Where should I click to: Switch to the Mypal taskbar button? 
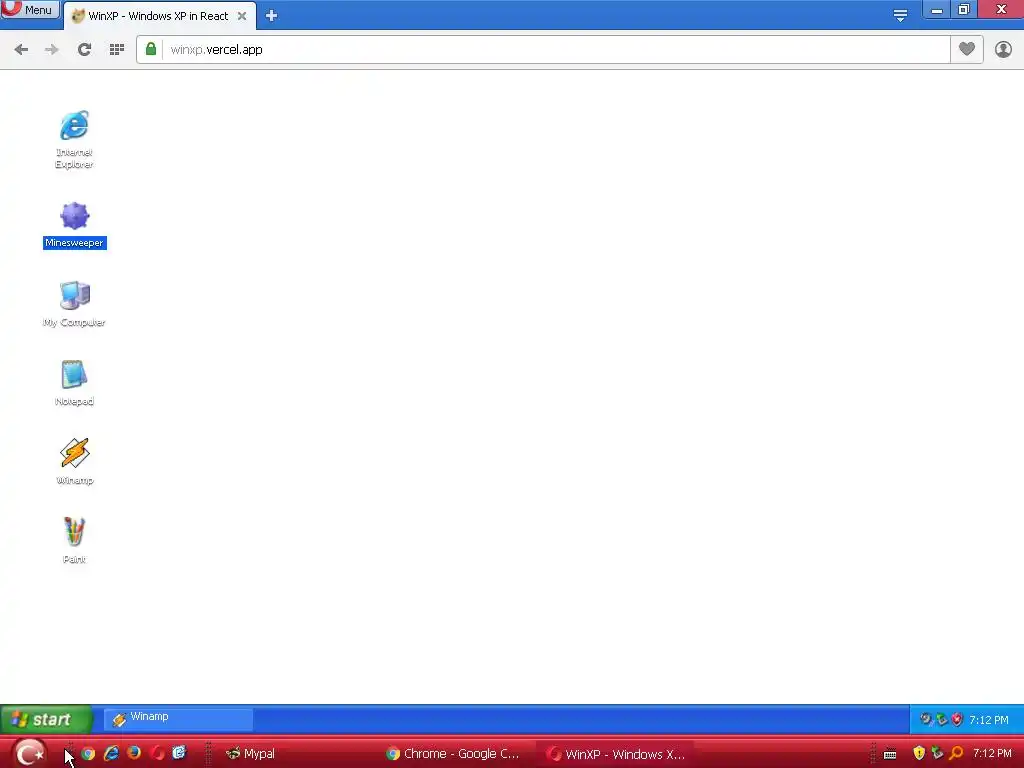[x=251, y=754]
